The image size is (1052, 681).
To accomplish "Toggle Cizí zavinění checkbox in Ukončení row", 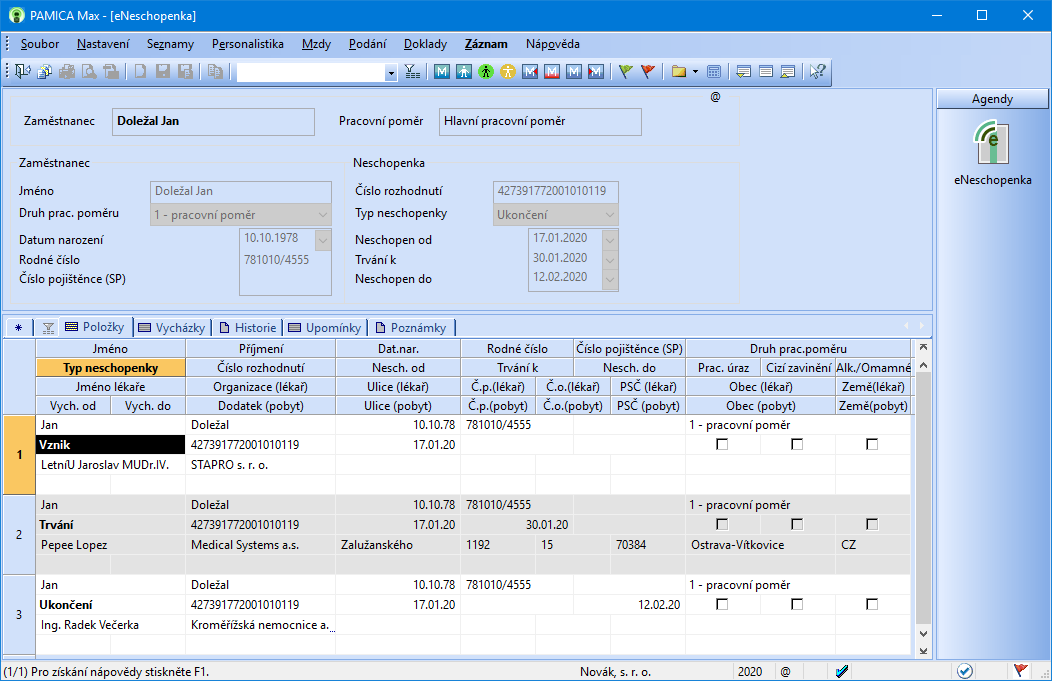I will [x=797, y=605].
